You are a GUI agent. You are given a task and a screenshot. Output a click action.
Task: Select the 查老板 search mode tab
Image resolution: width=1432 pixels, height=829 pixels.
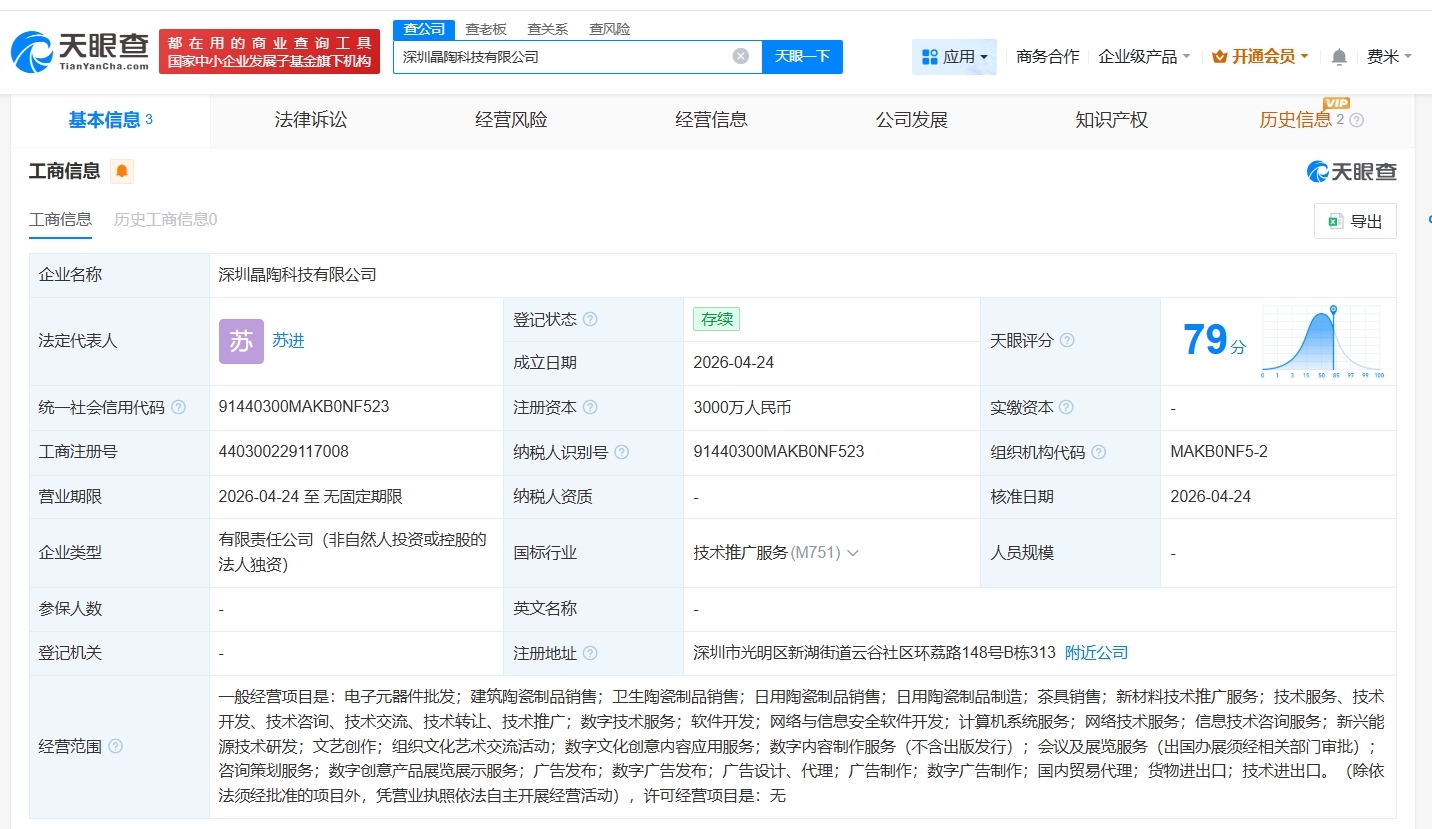(x=486, y=29)
